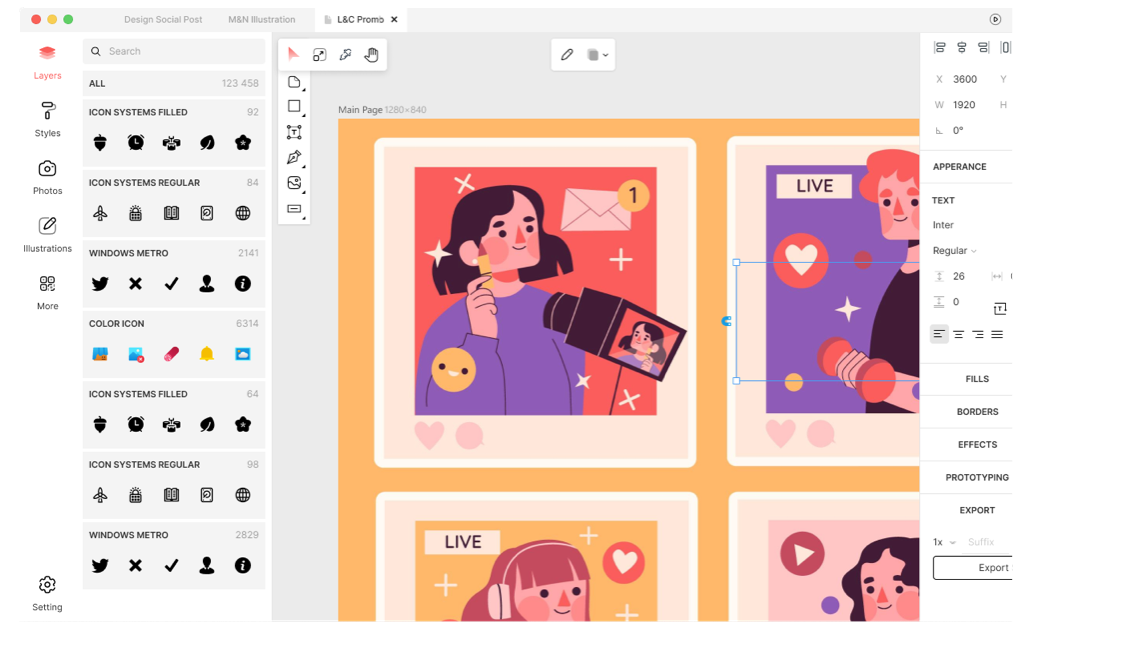Expand the fill style dropdown in top toolbar
Viewport: 1132px width, 652px height.
coord(597,56)
